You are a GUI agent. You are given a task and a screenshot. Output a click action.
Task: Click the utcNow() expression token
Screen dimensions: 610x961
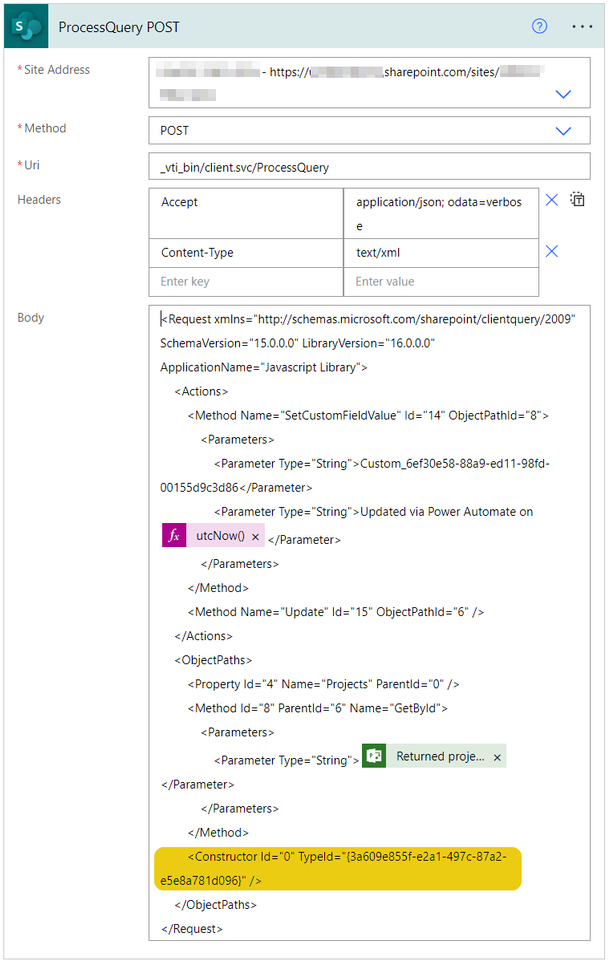[x=219, y=536]
